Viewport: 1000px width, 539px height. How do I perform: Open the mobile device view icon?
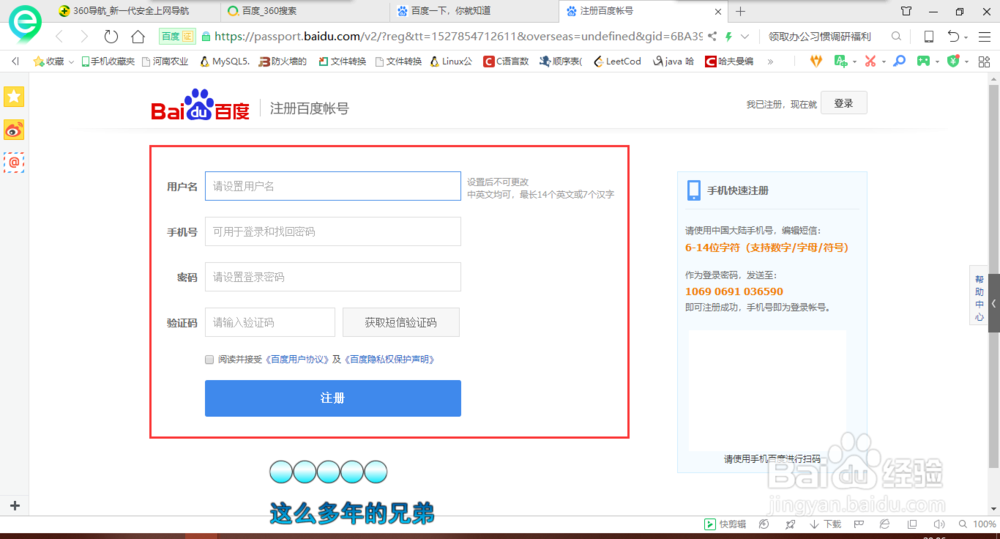point(929,36)
